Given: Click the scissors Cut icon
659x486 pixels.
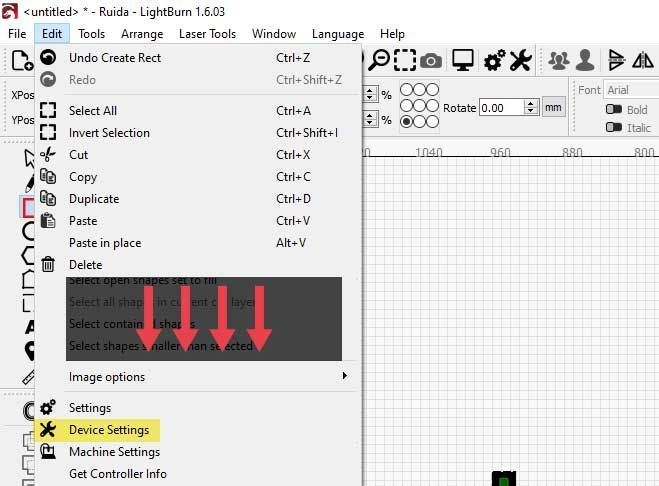Looking at the screenshot, I should pos(48,154).
